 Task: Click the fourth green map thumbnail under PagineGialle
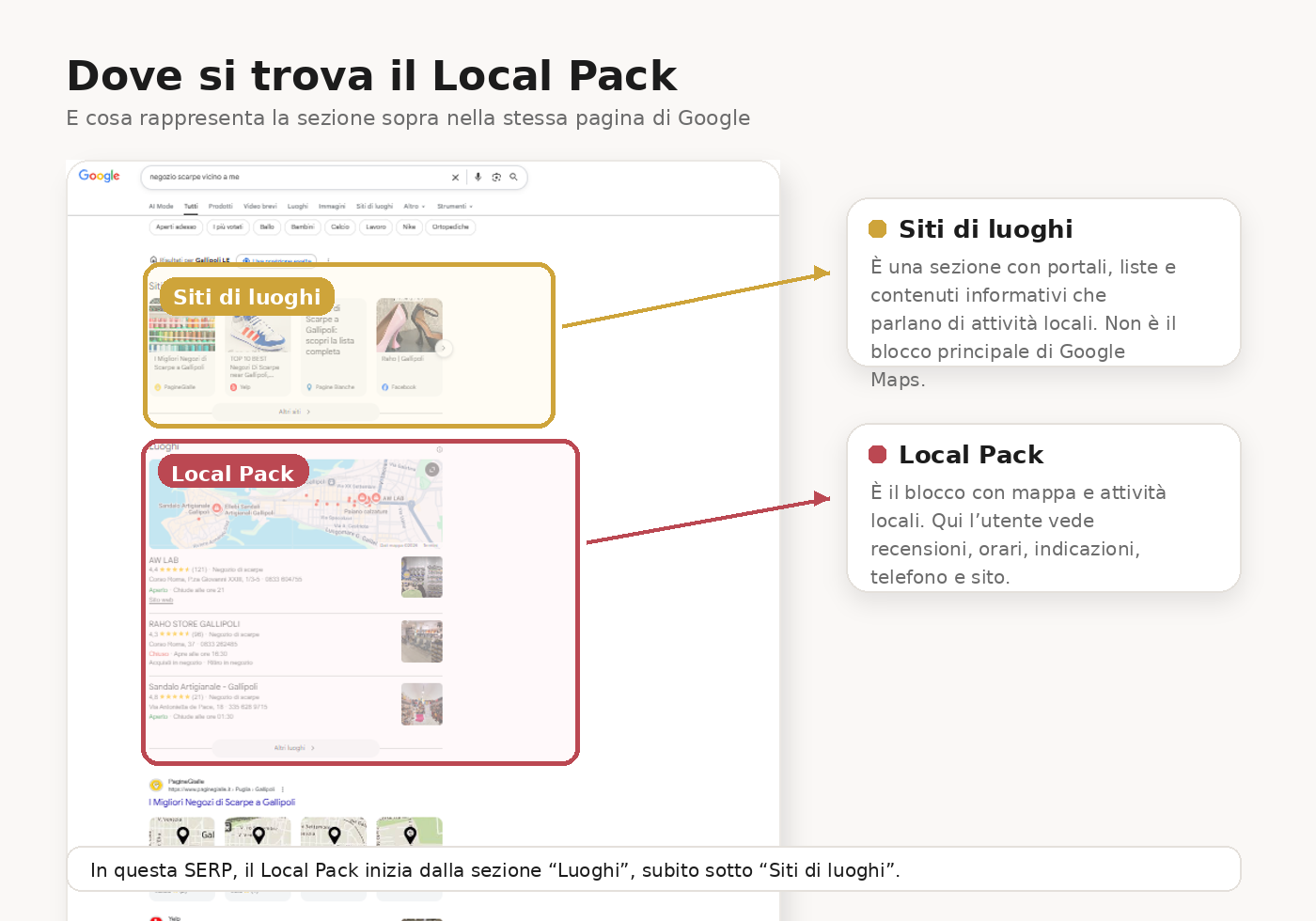click(x=409, y=832)
